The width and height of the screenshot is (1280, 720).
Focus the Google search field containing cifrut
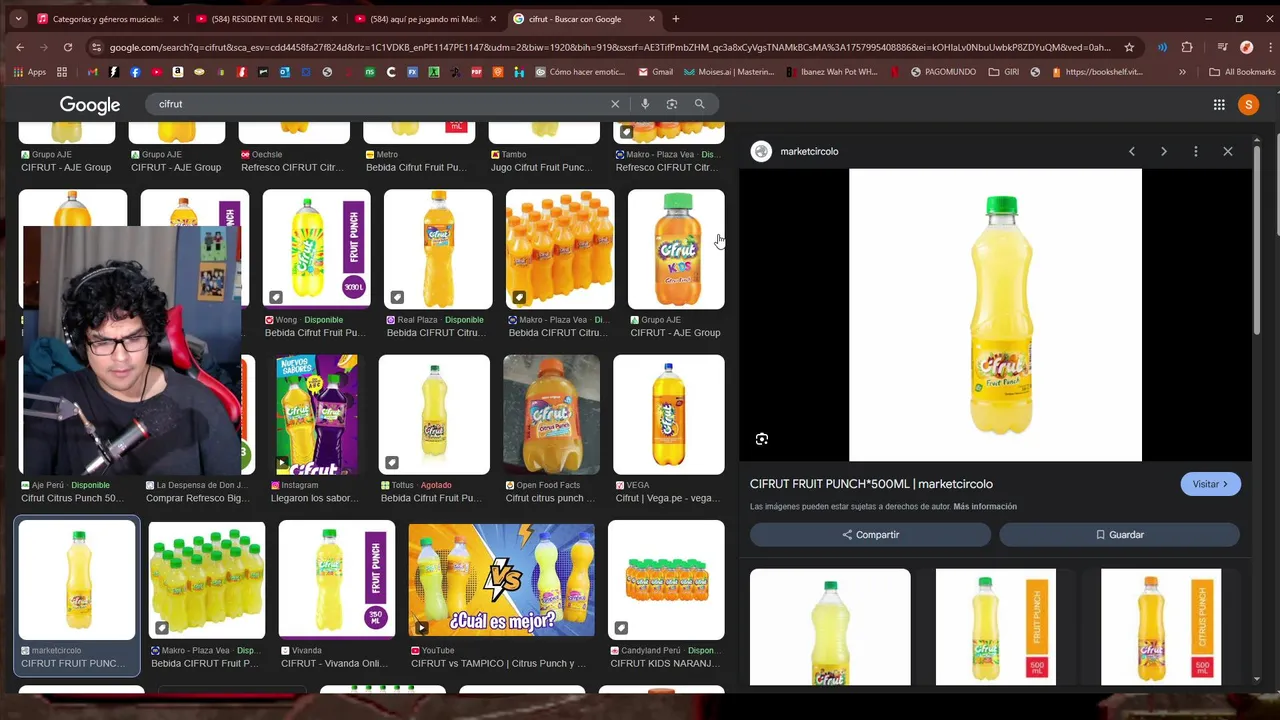coord(380,104)
